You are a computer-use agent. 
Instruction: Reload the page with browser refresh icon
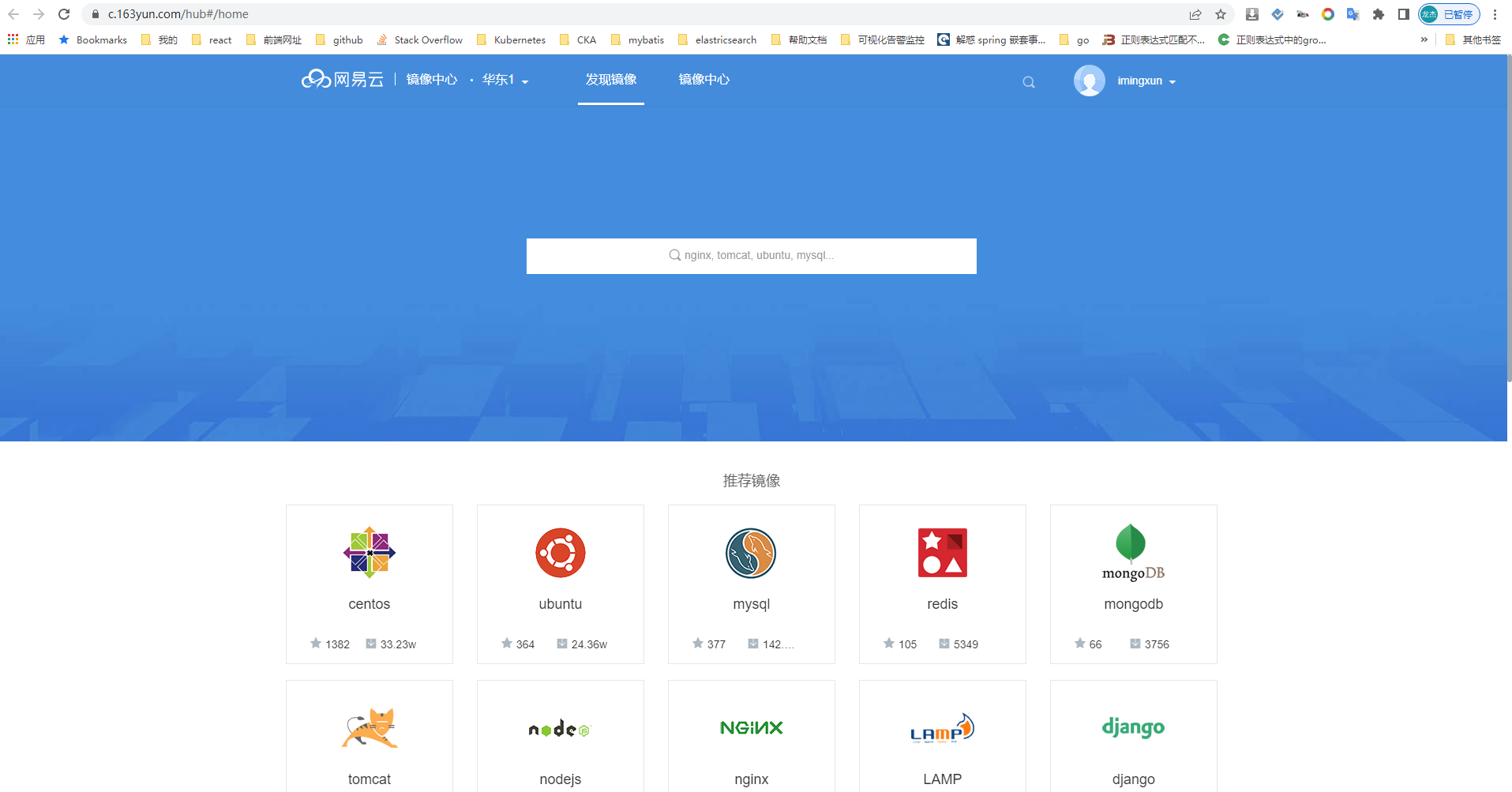tap(64, 14)
